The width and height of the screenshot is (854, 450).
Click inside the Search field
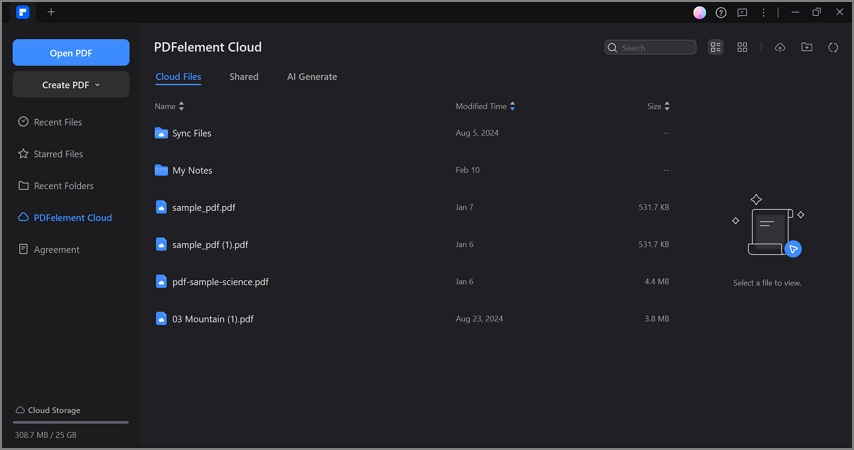tap(650, 47)
